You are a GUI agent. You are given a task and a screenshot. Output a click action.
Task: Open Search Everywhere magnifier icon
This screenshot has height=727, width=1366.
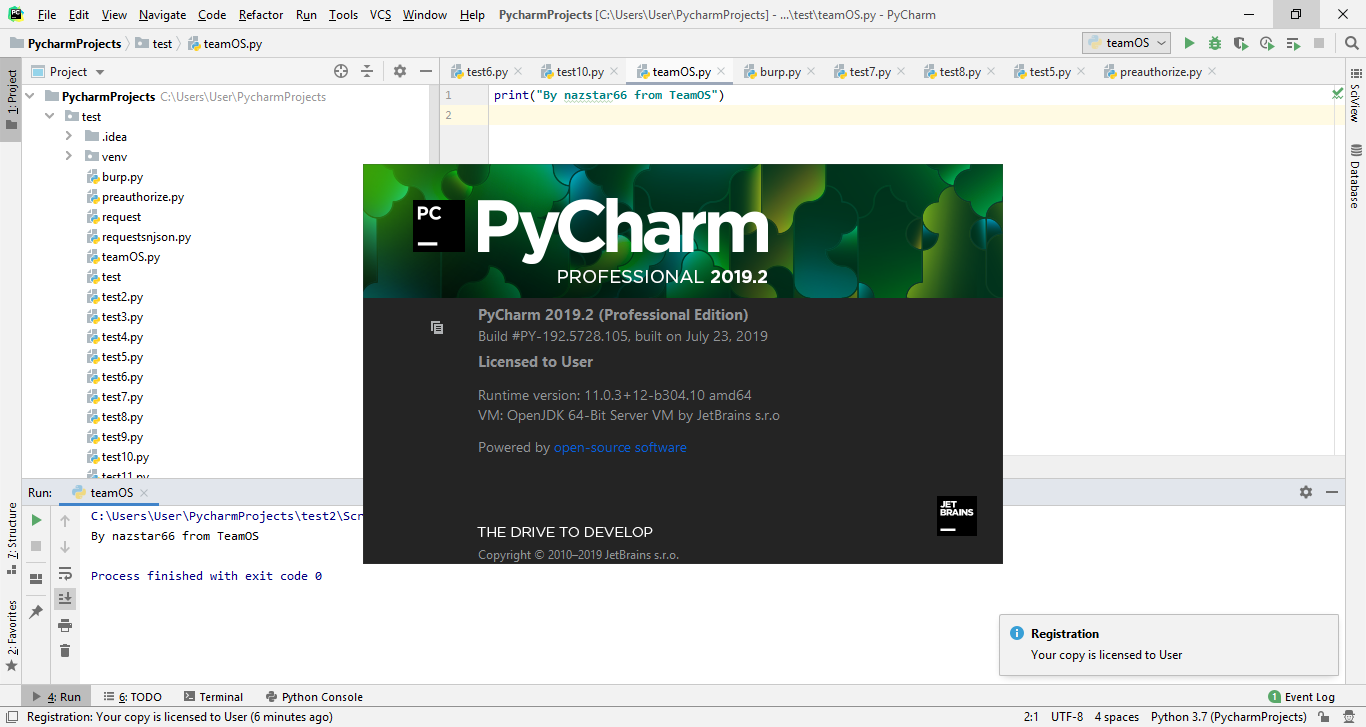pos(1351,43)
